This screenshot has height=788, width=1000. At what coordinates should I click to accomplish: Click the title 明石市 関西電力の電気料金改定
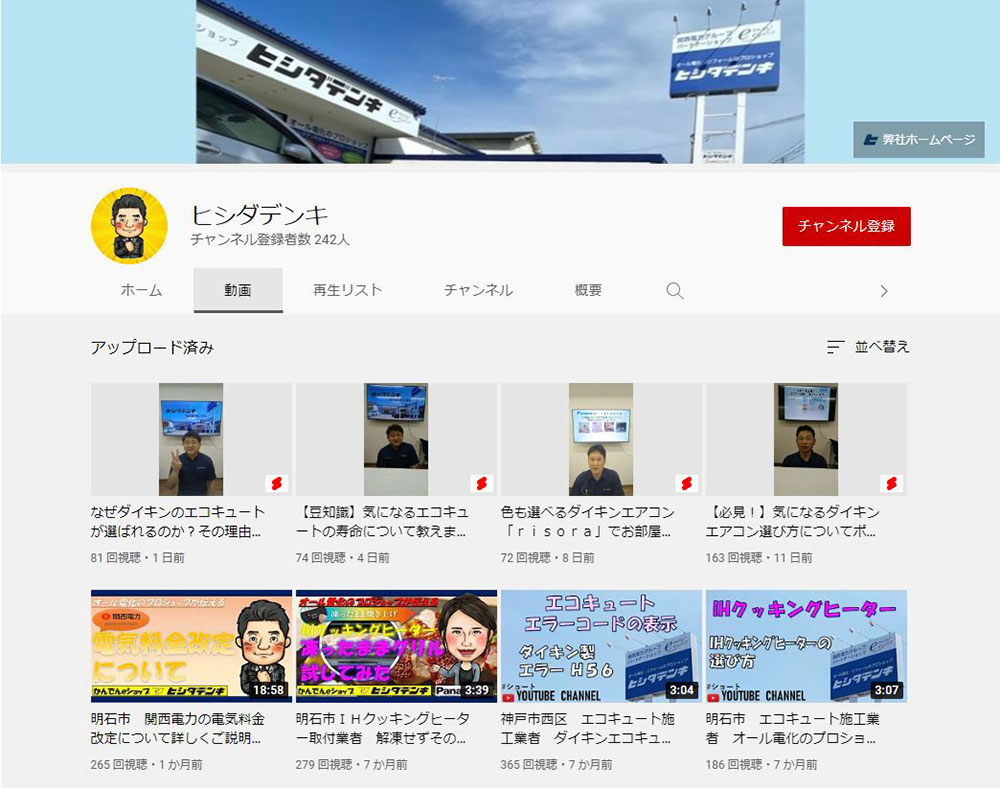pos(178,728)
